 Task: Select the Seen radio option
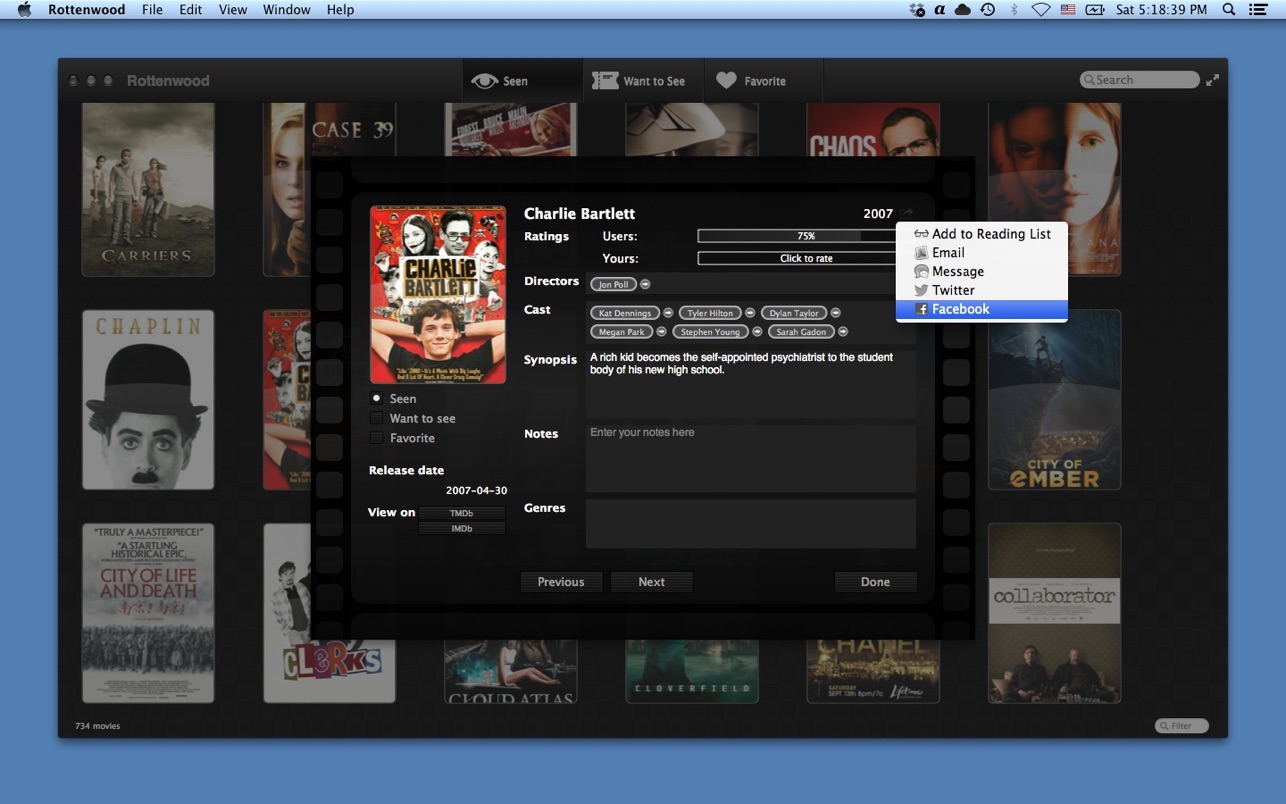tap(377, 398)
